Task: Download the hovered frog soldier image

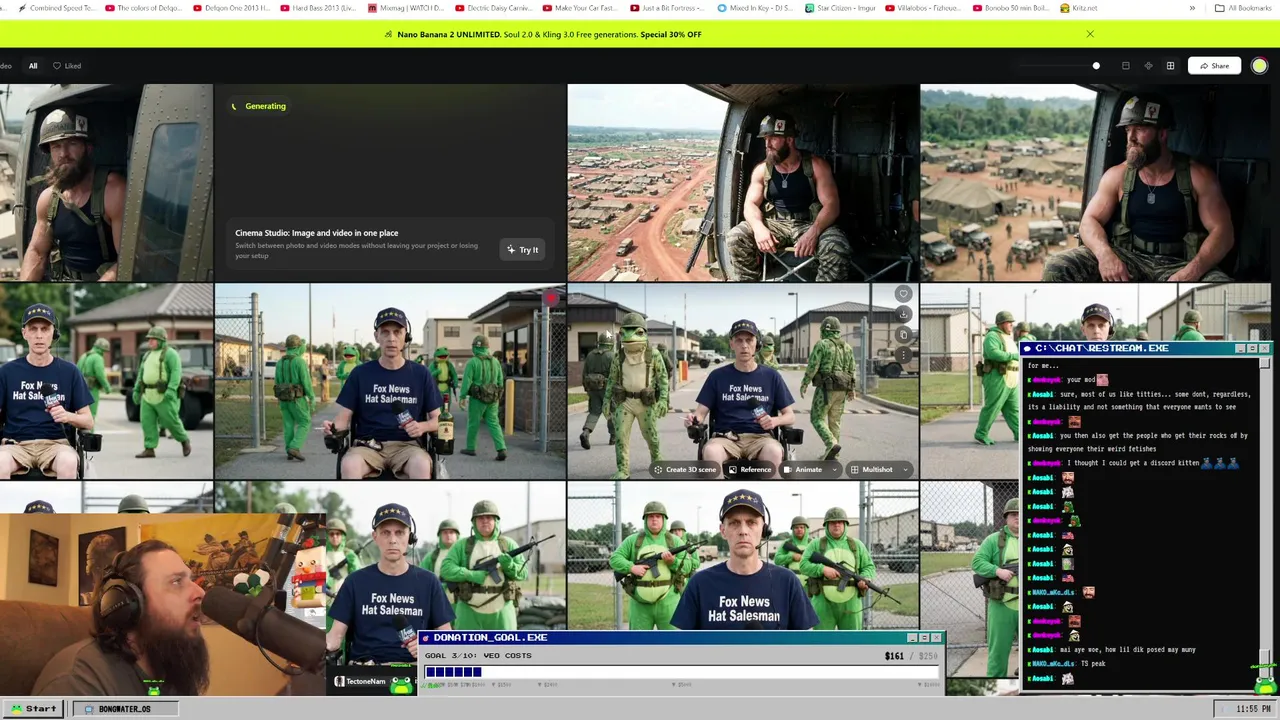Action: point(903,314)
